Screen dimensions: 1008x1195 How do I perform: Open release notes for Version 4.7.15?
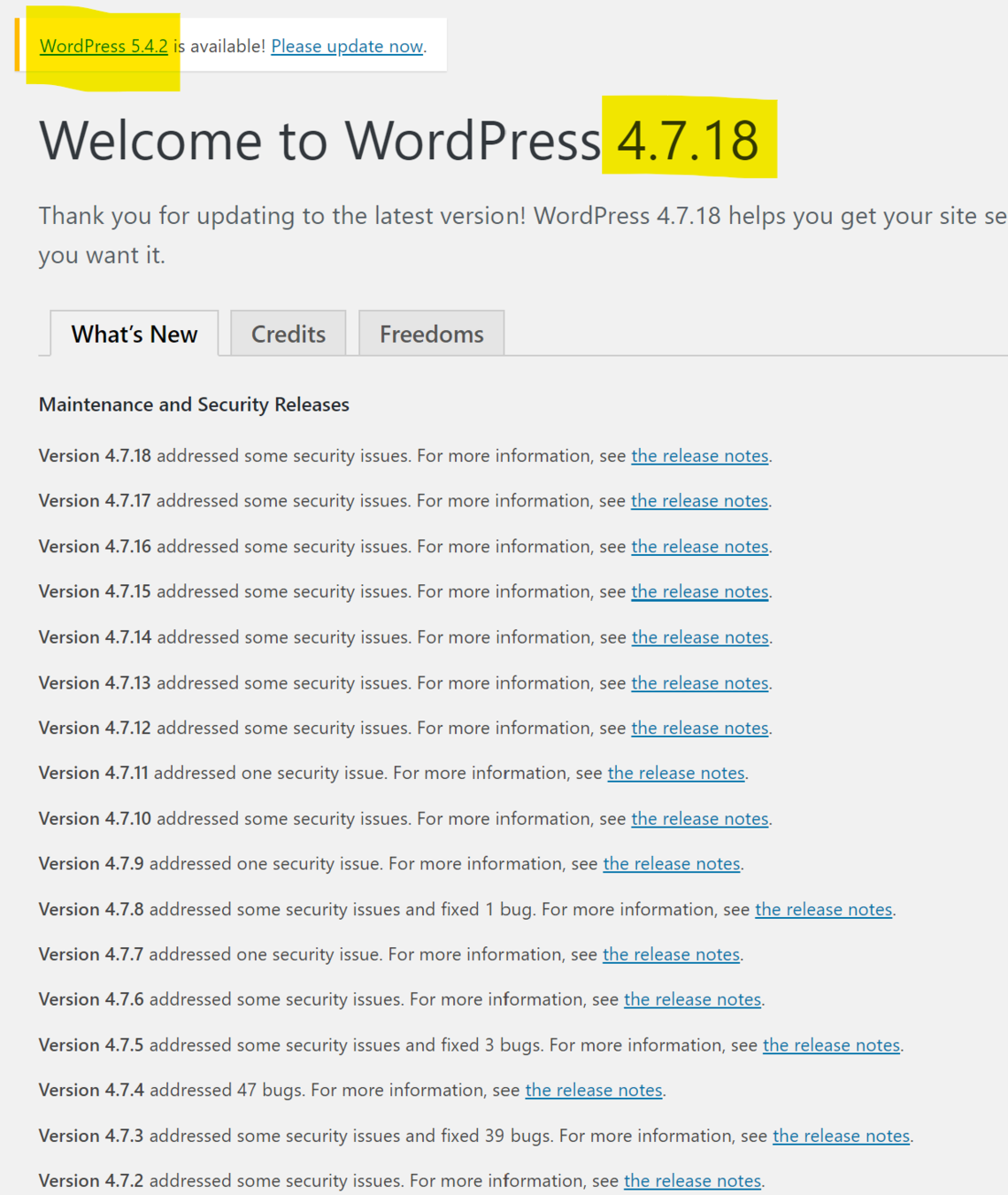700,591
